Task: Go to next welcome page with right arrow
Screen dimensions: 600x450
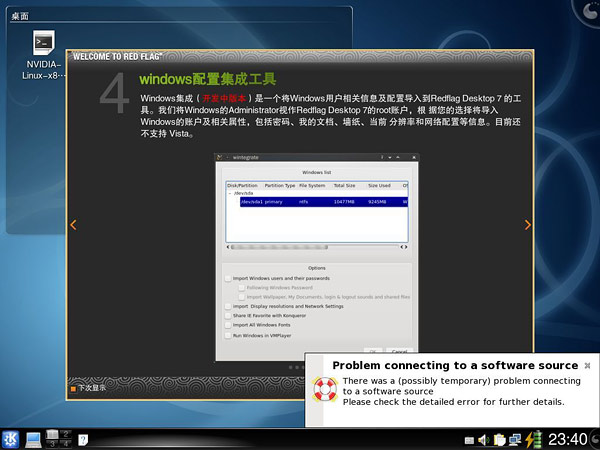Action: [528, 225]
